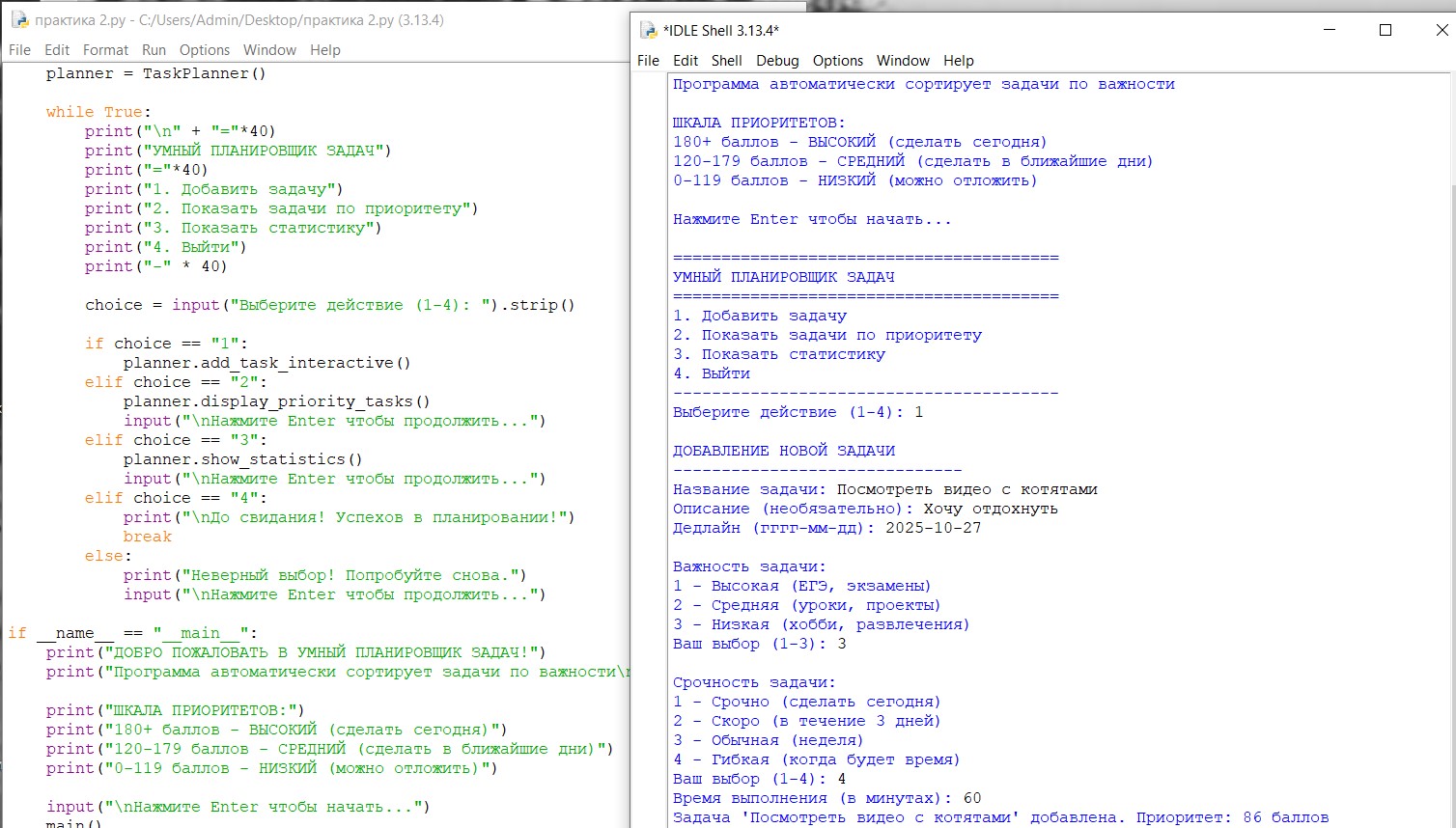Open the File menu in IDLE Shell

point(648,61)
